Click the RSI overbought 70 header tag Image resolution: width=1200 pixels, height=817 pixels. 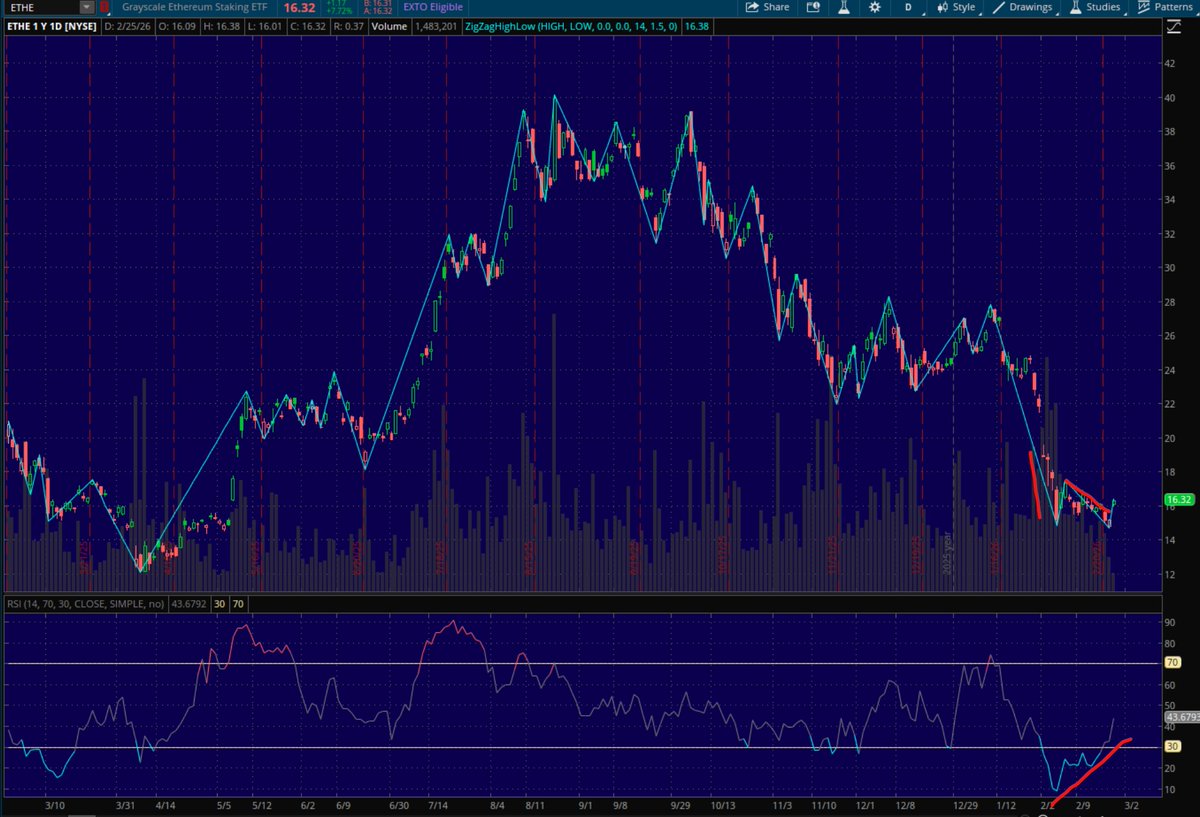pyautogui.click(x=239, y=604)
